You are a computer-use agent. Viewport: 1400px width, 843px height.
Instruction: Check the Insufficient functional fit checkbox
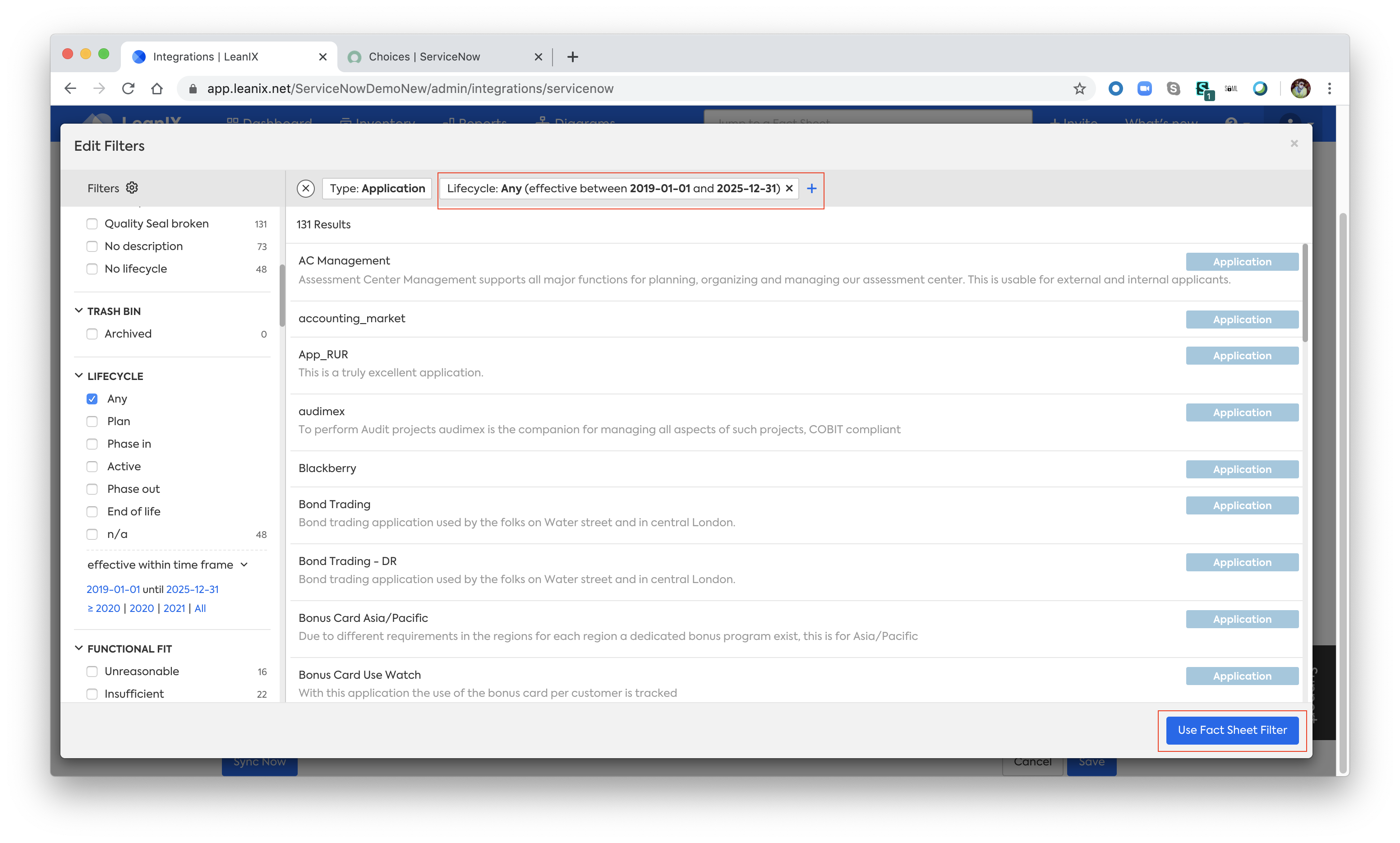pos(92,694)
